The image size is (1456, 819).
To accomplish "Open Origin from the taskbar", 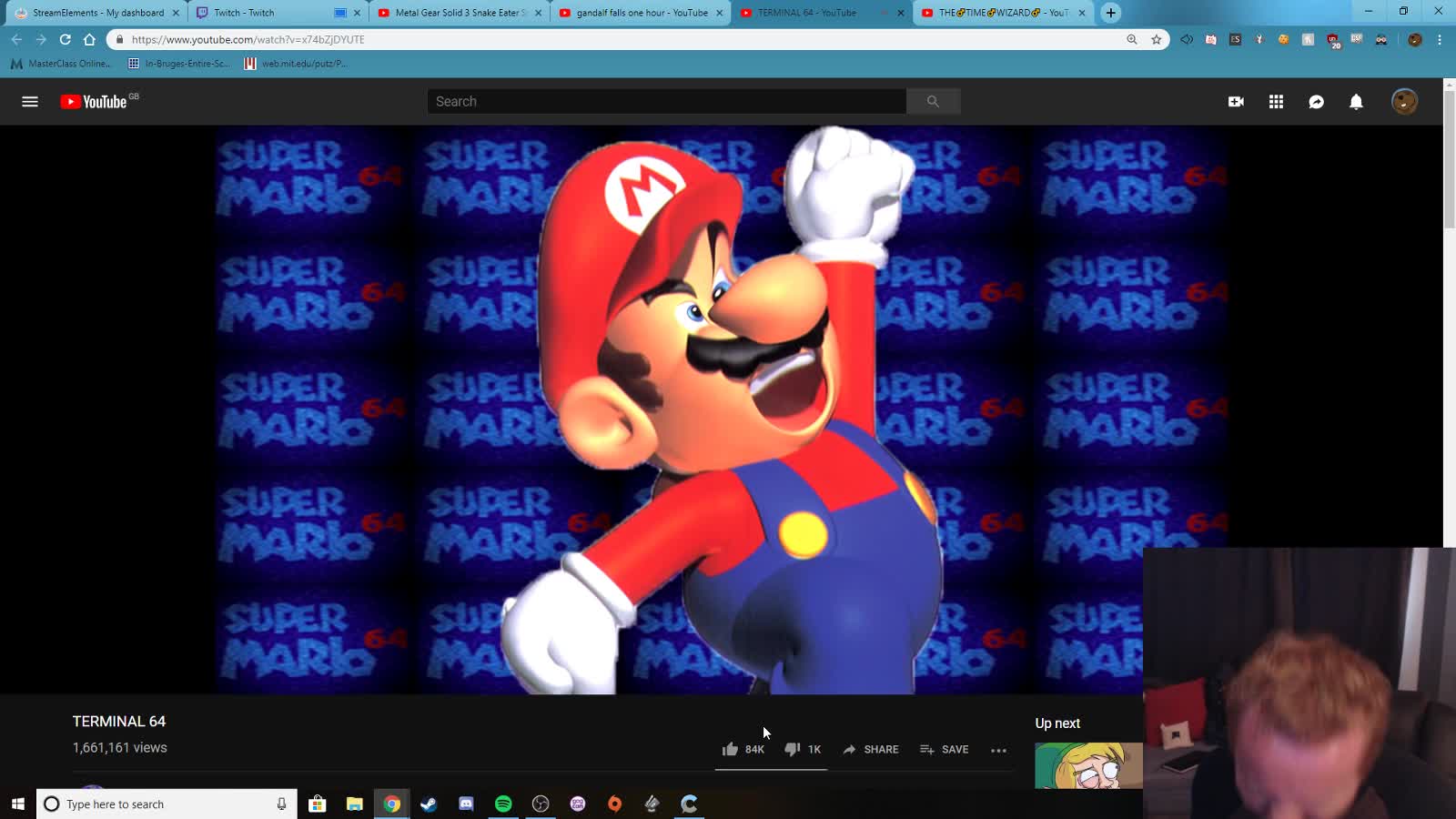I will coord(615,804).
